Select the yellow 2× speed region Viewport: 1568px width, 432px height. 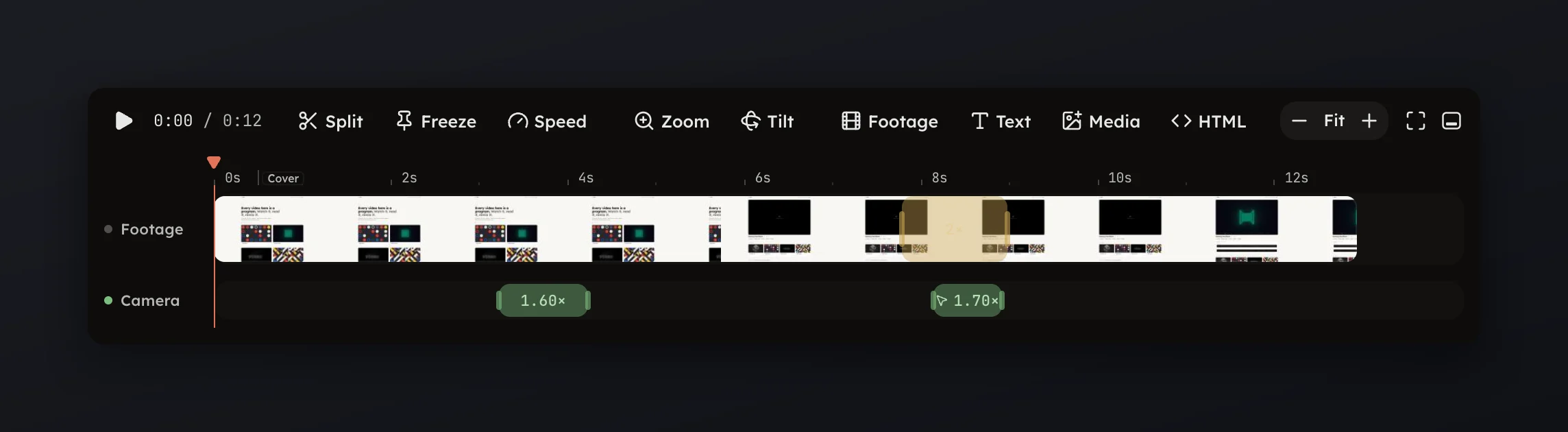954,229
